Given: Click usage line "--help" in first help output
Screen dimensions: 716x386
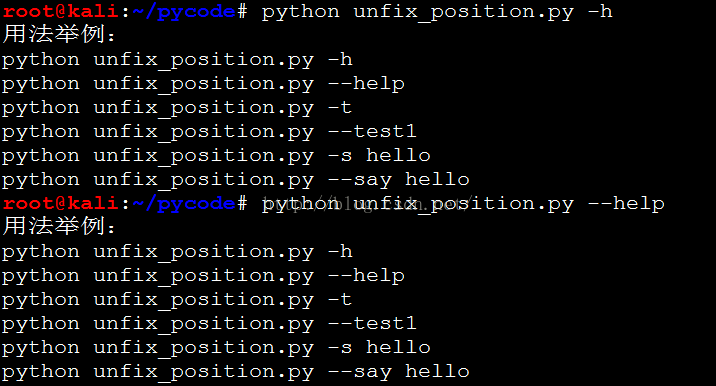Looking at the screenshot, I should coord(203,84).
